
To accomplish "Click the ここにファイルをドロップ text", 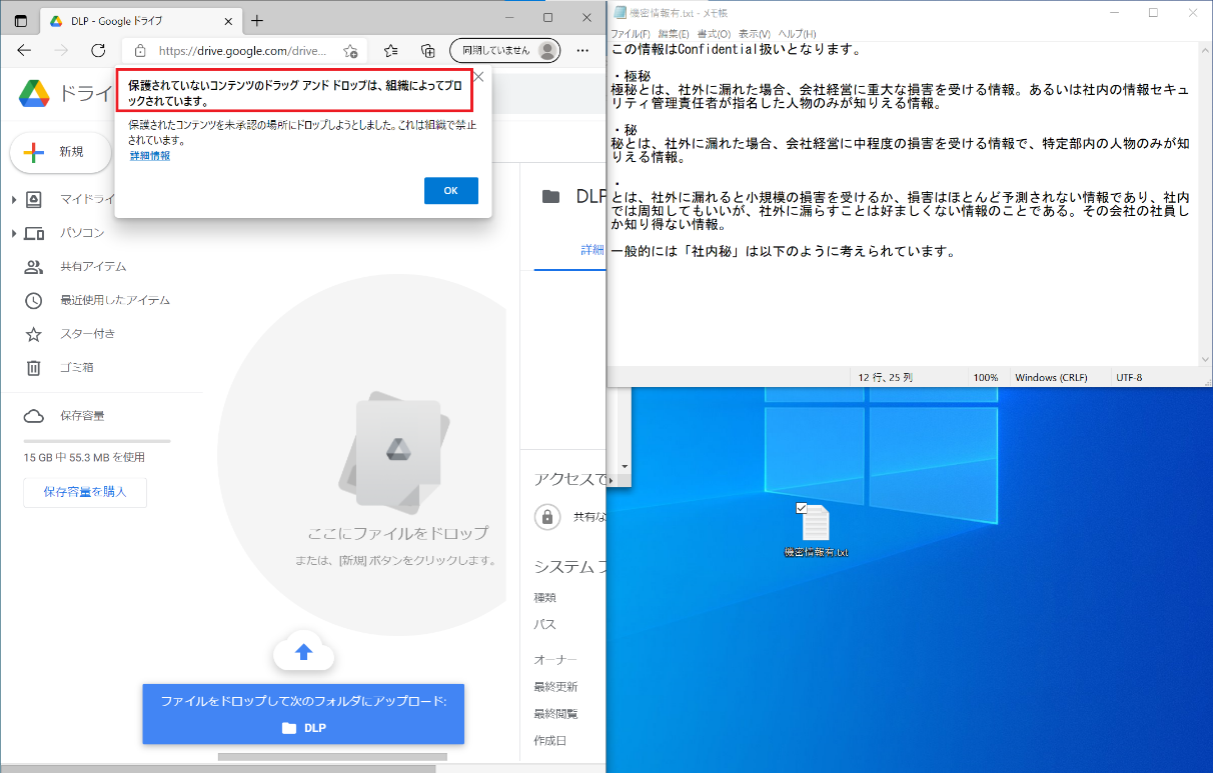I will coord(399,533).
